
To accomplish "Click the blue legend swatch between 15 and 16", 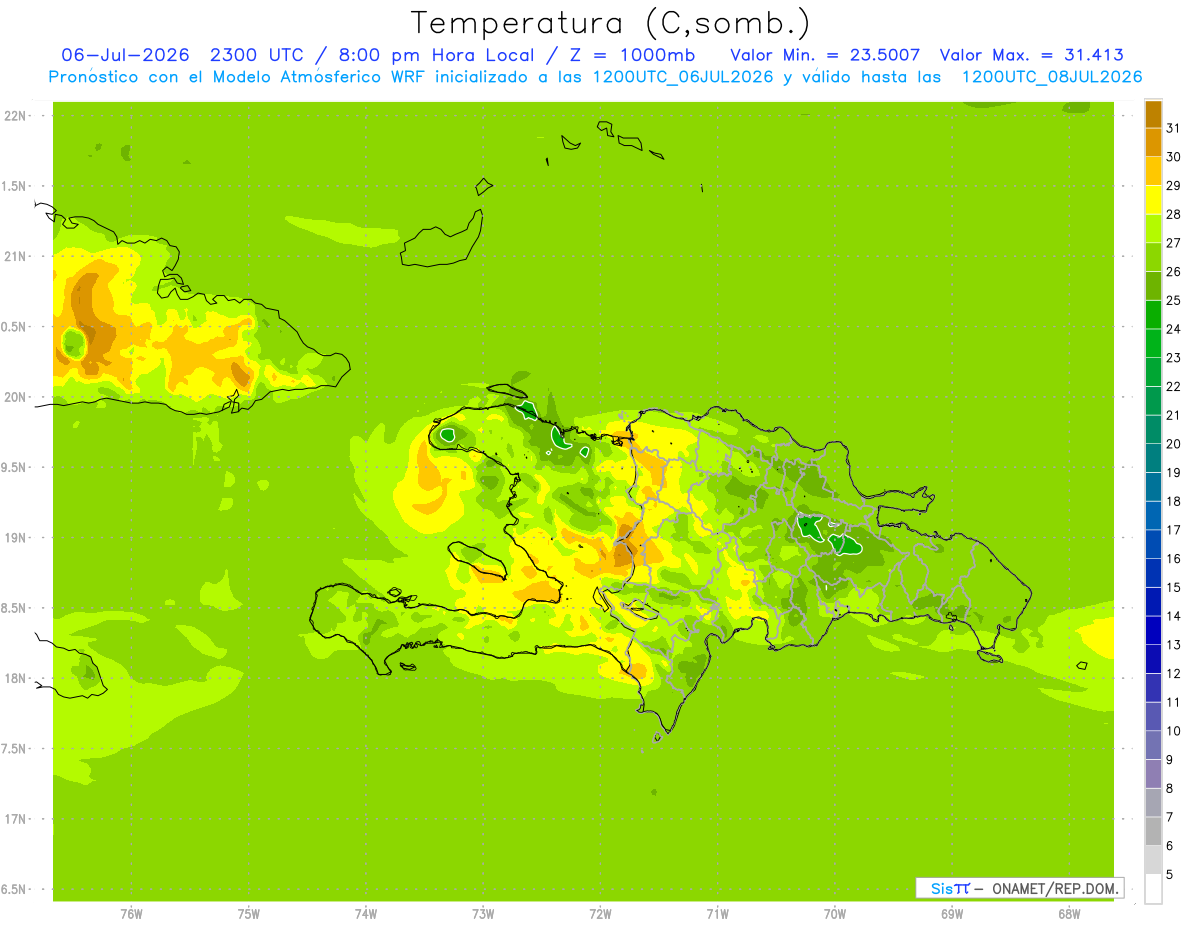I will pos(1153,573).
